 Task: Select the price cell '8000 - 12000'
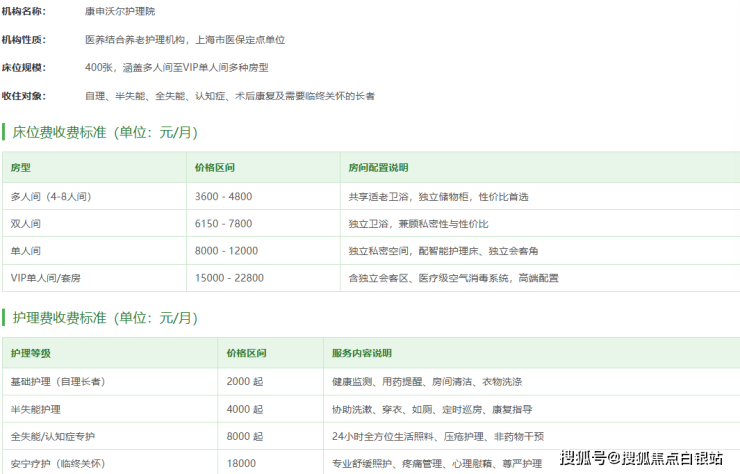tap(263, 251)
